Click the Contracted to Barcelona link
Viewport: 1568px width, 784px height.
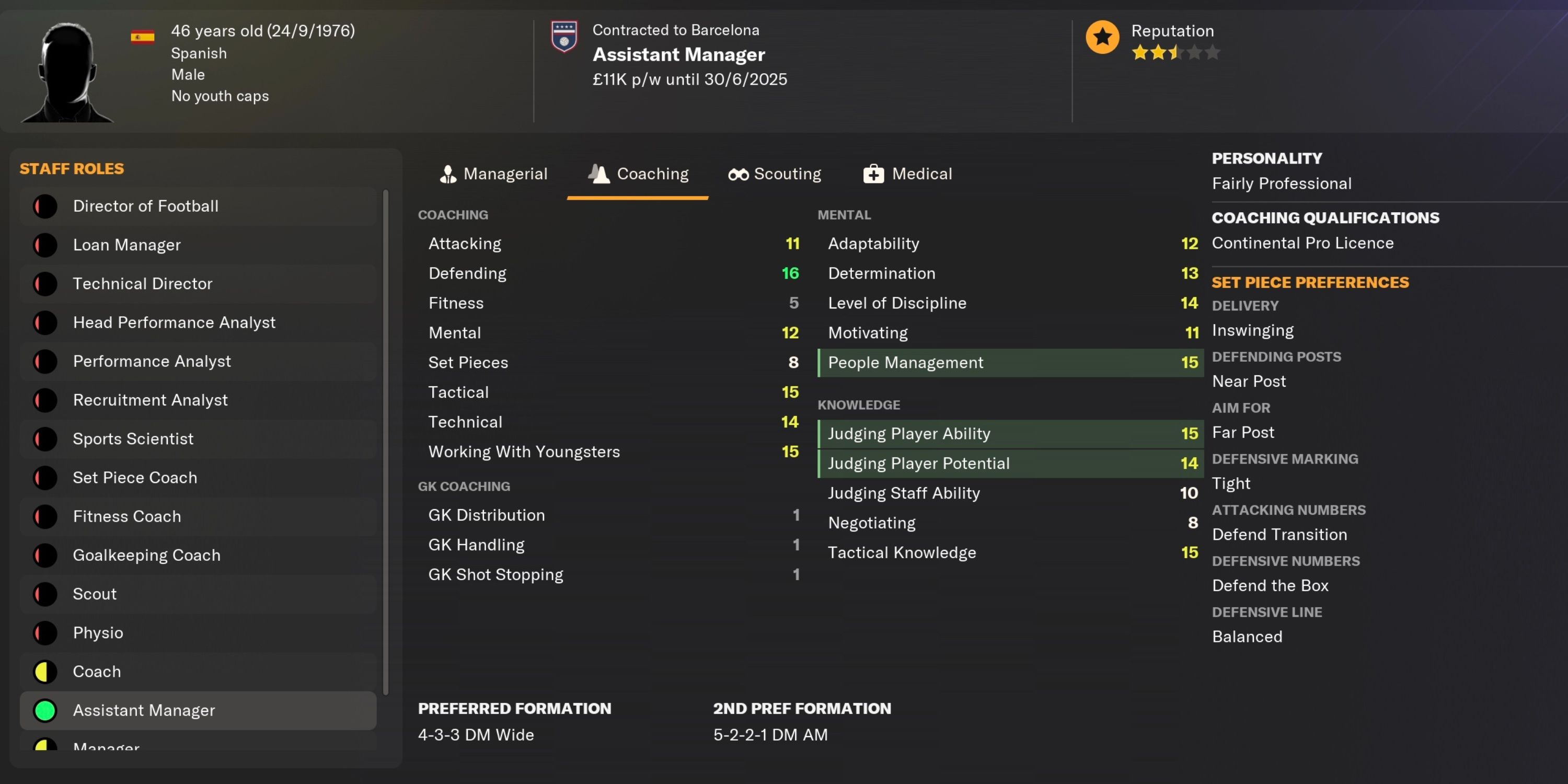pyautogui.click(x=676, y=30)
